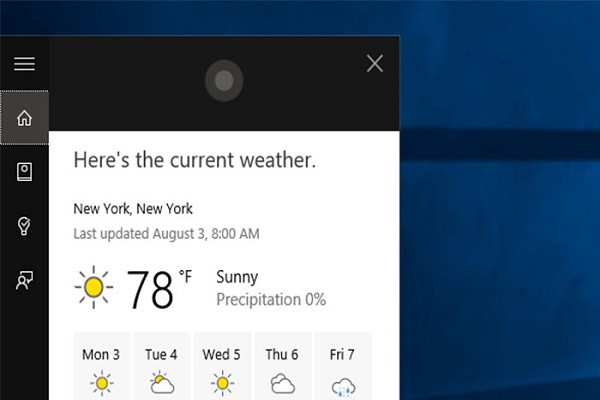The image size is (600, 400).
Task: View the Fri 7 rainy forecast
Action: click(x=343, y=367)
